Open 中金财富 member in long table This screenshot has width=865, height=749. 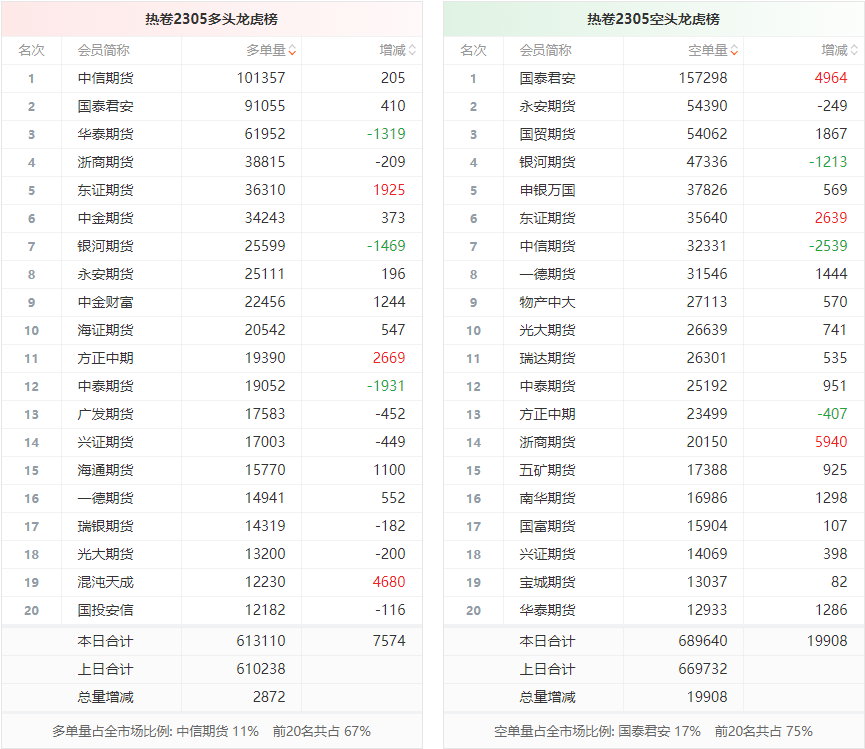tap(105, 302)
